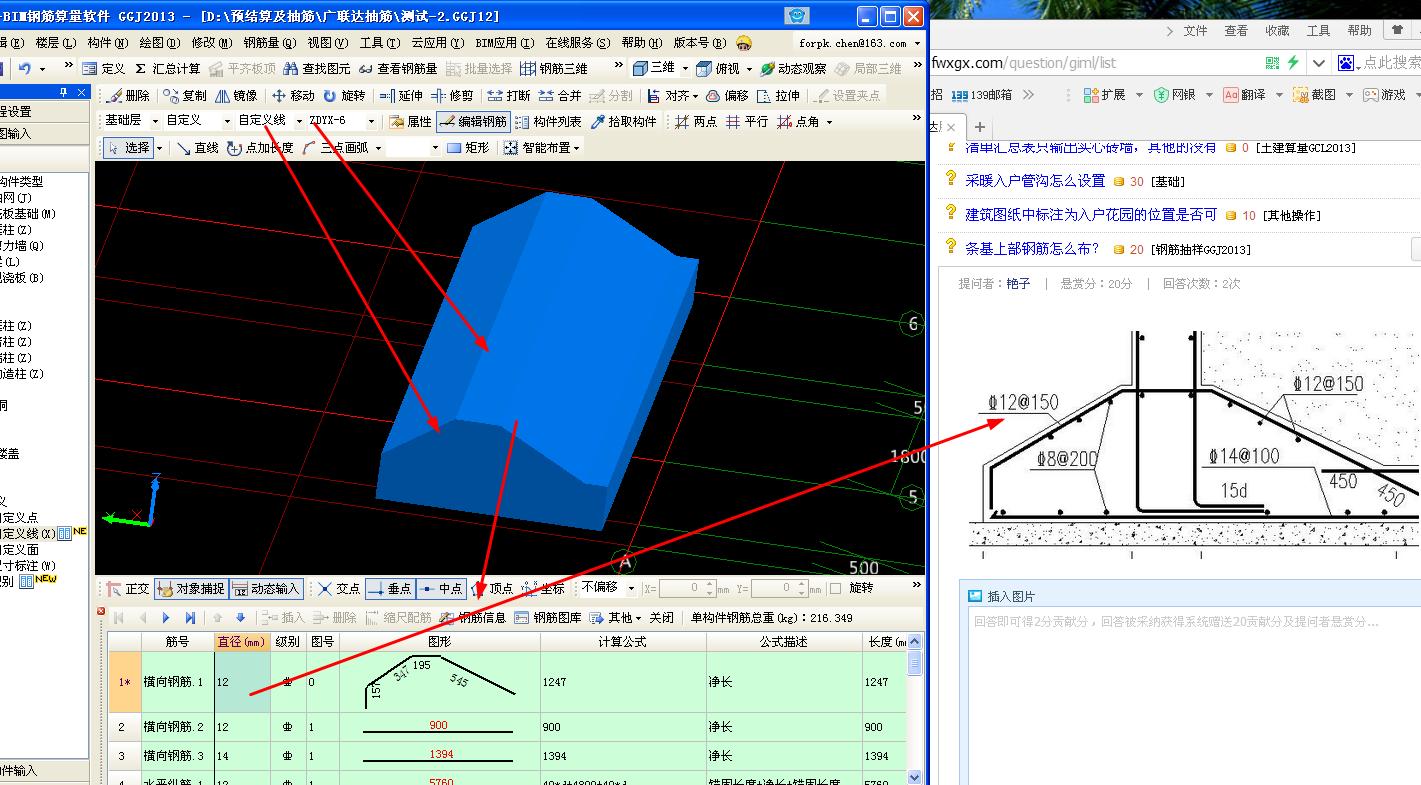The image size is (1421, 785).
Task: Click the 打断 (Break) tool
Action: pyautogui.click(x=508, y=96)
